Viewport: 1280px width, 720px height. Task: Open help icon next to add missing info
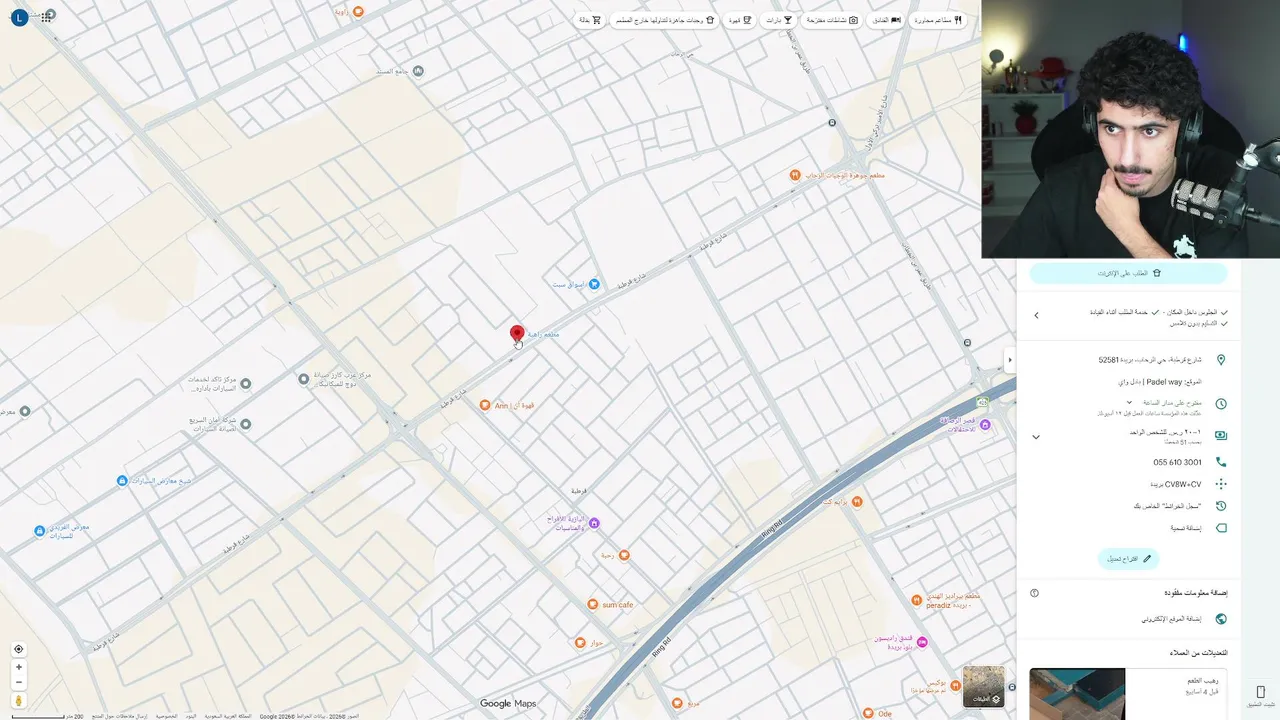1035,593
